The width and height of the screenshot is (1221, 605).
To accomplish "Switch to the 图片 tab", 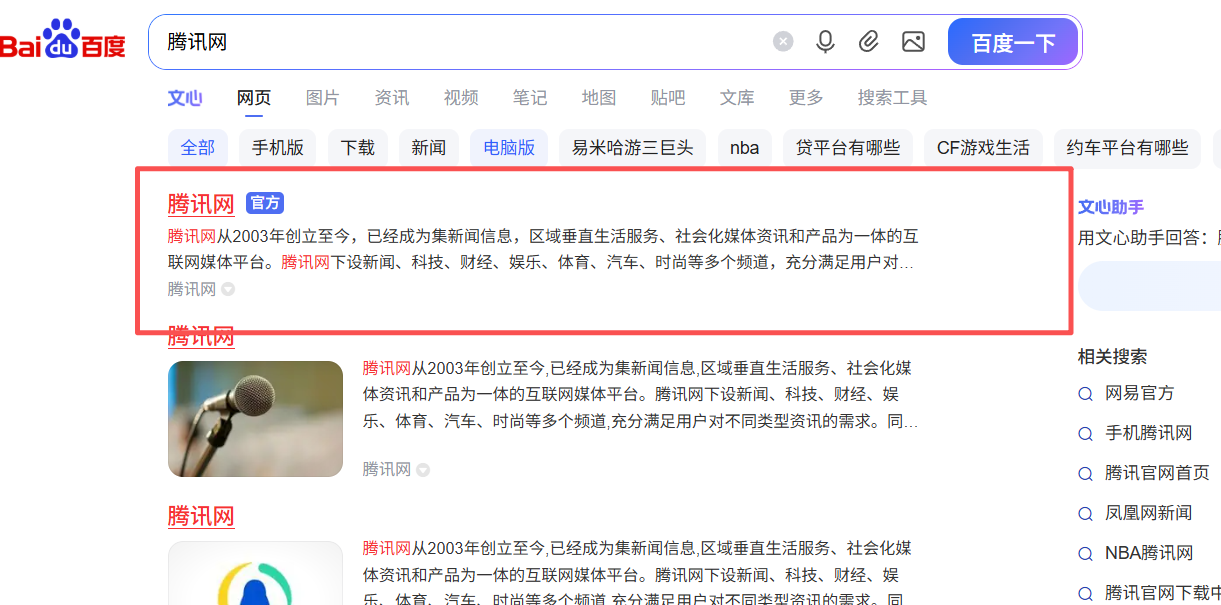I will (x=322, y=98).
